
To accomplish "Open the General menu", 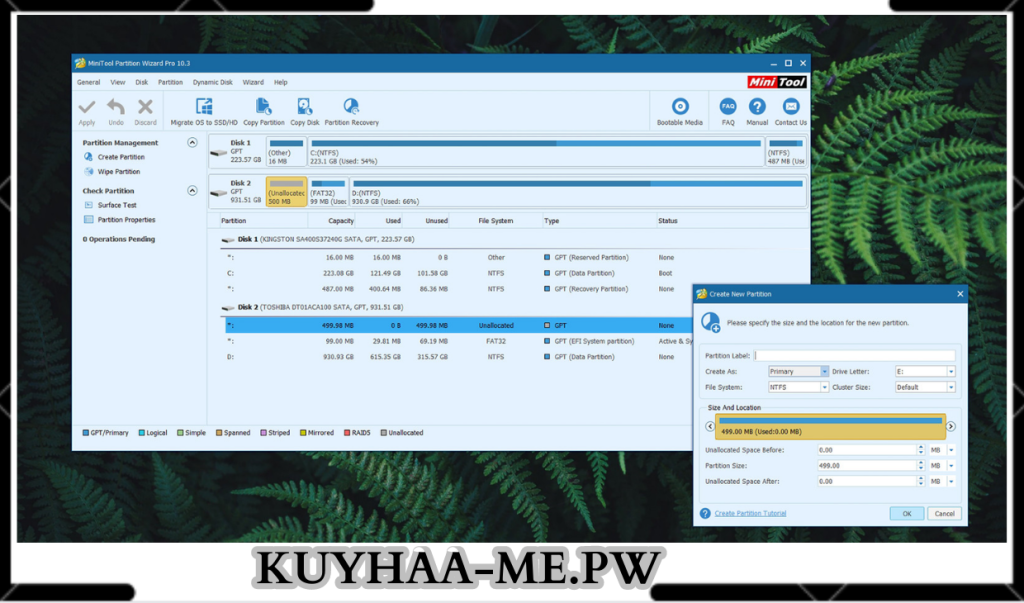I will point(89,82).
